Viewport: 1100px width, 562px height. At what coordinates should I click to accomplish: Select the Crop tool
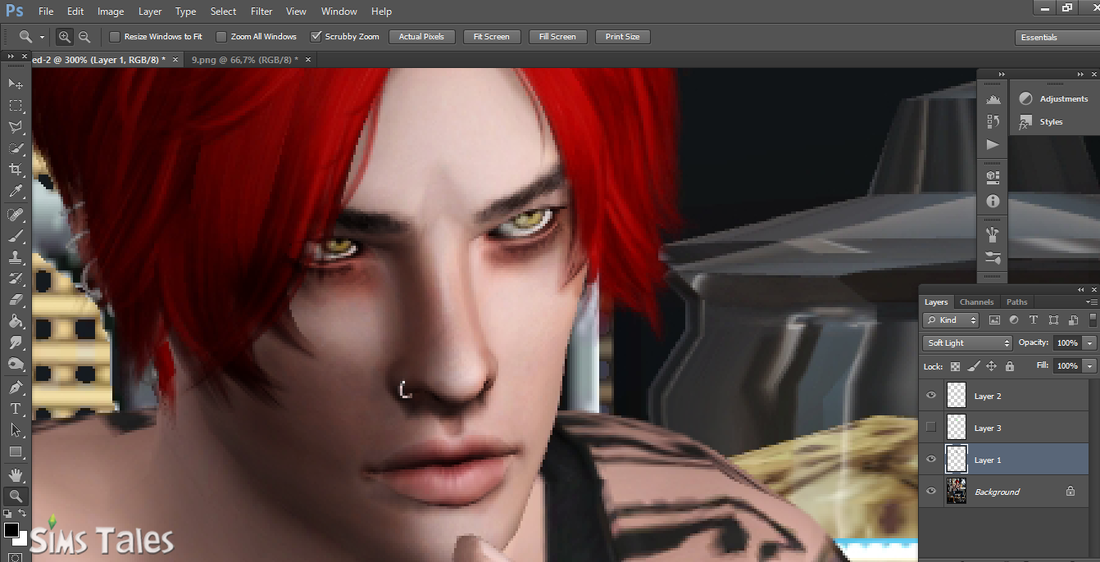pyautogui.click(x=15, y=170)
